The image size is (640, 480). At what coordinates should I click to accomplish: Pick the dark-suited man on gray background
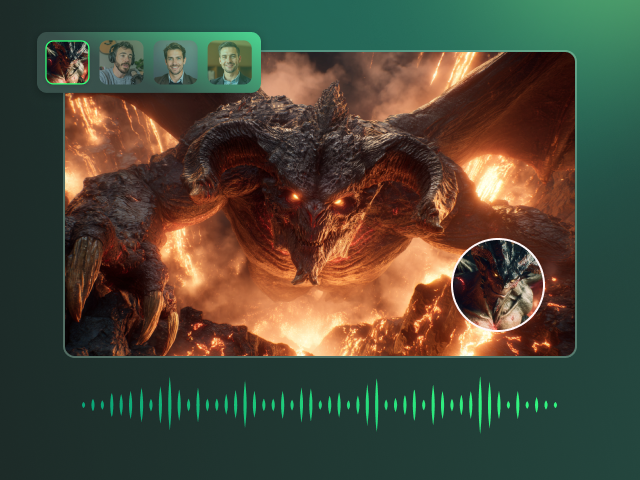(x=176, y=62)
